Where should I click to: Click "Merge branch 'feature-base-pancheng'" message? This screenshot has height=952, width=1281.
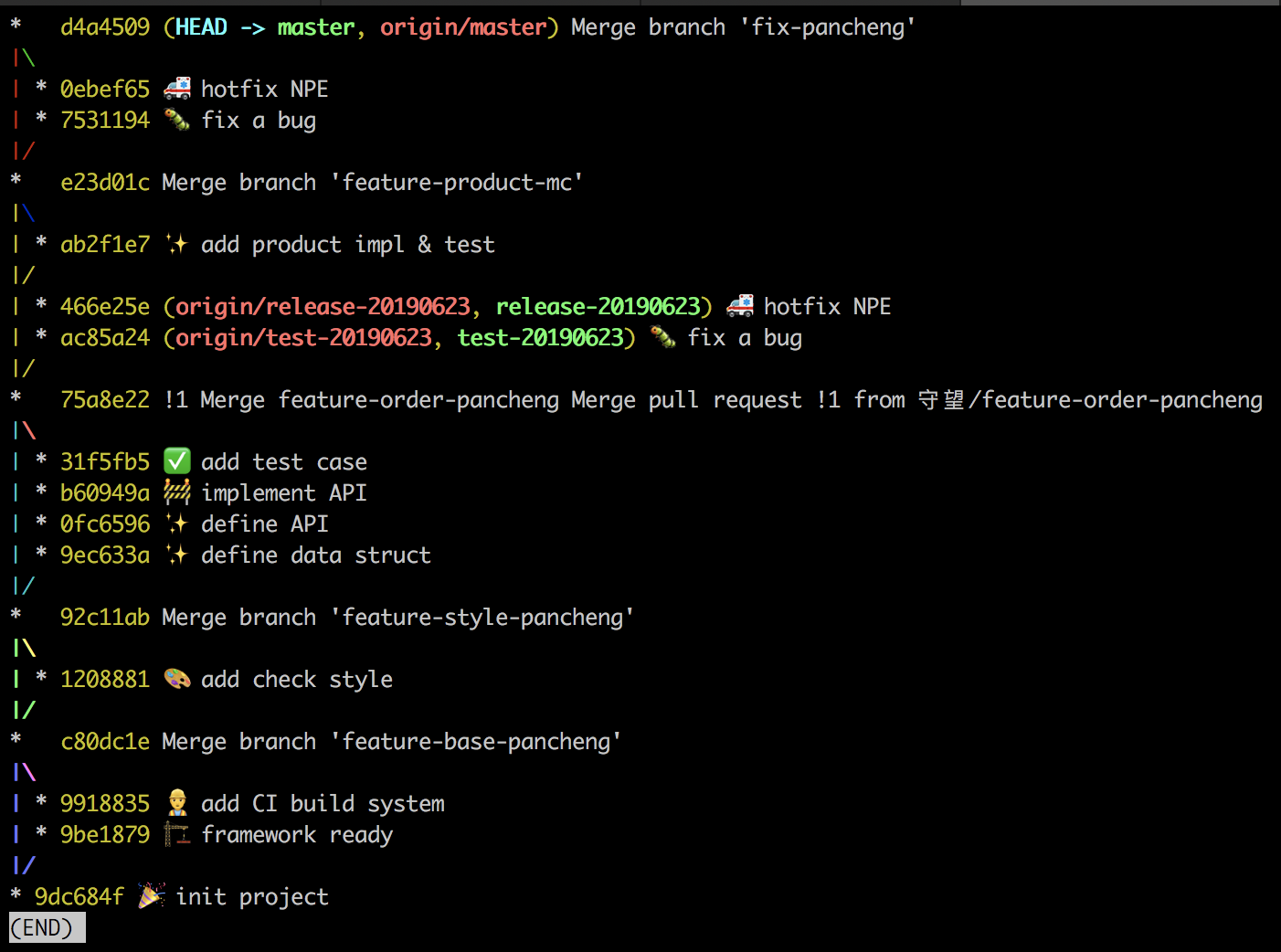pyautogui.click(x=392, y=741)
